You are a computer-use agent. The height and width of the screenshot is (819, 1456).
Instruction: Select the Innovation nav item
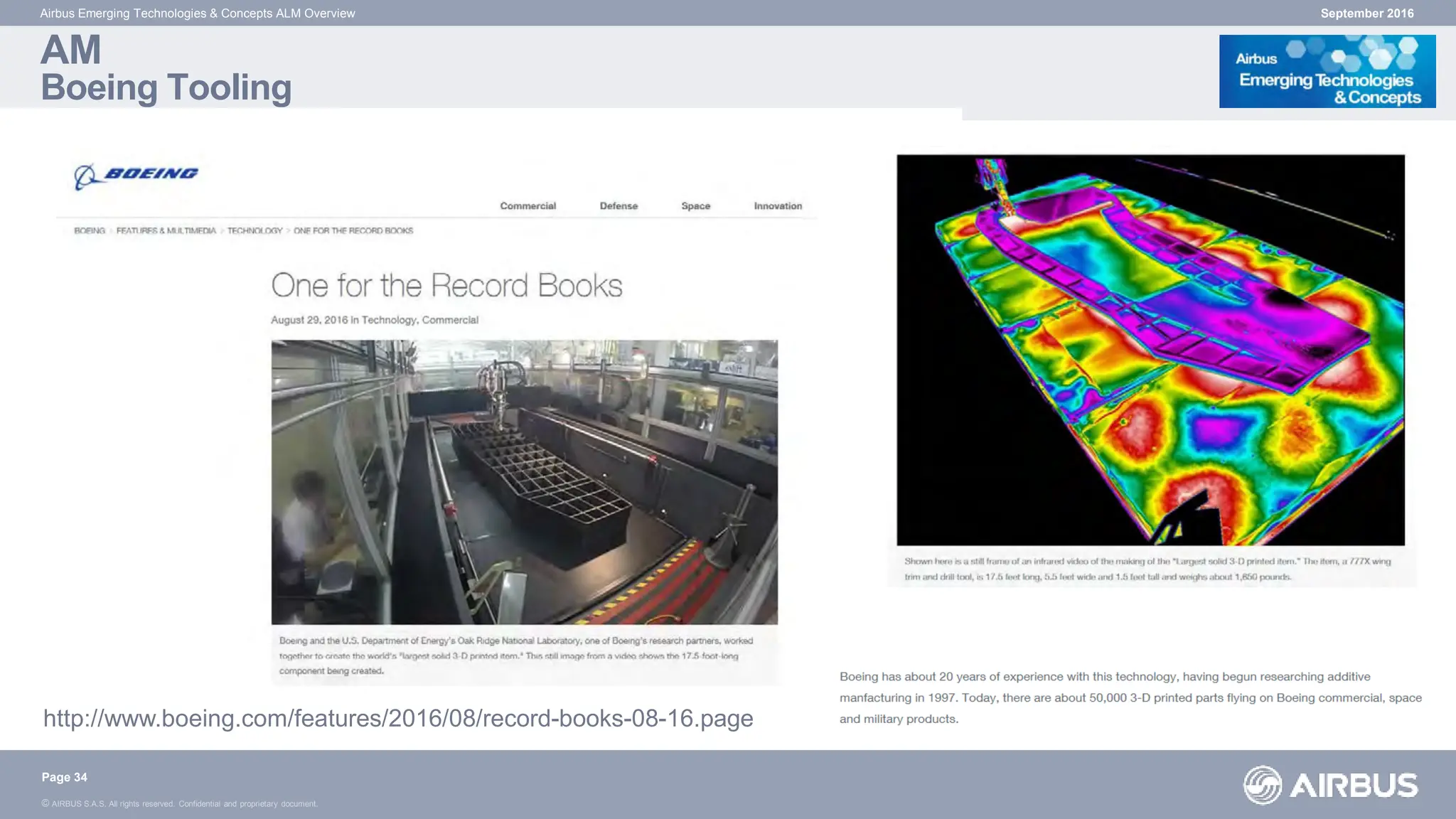coord(778,206)
